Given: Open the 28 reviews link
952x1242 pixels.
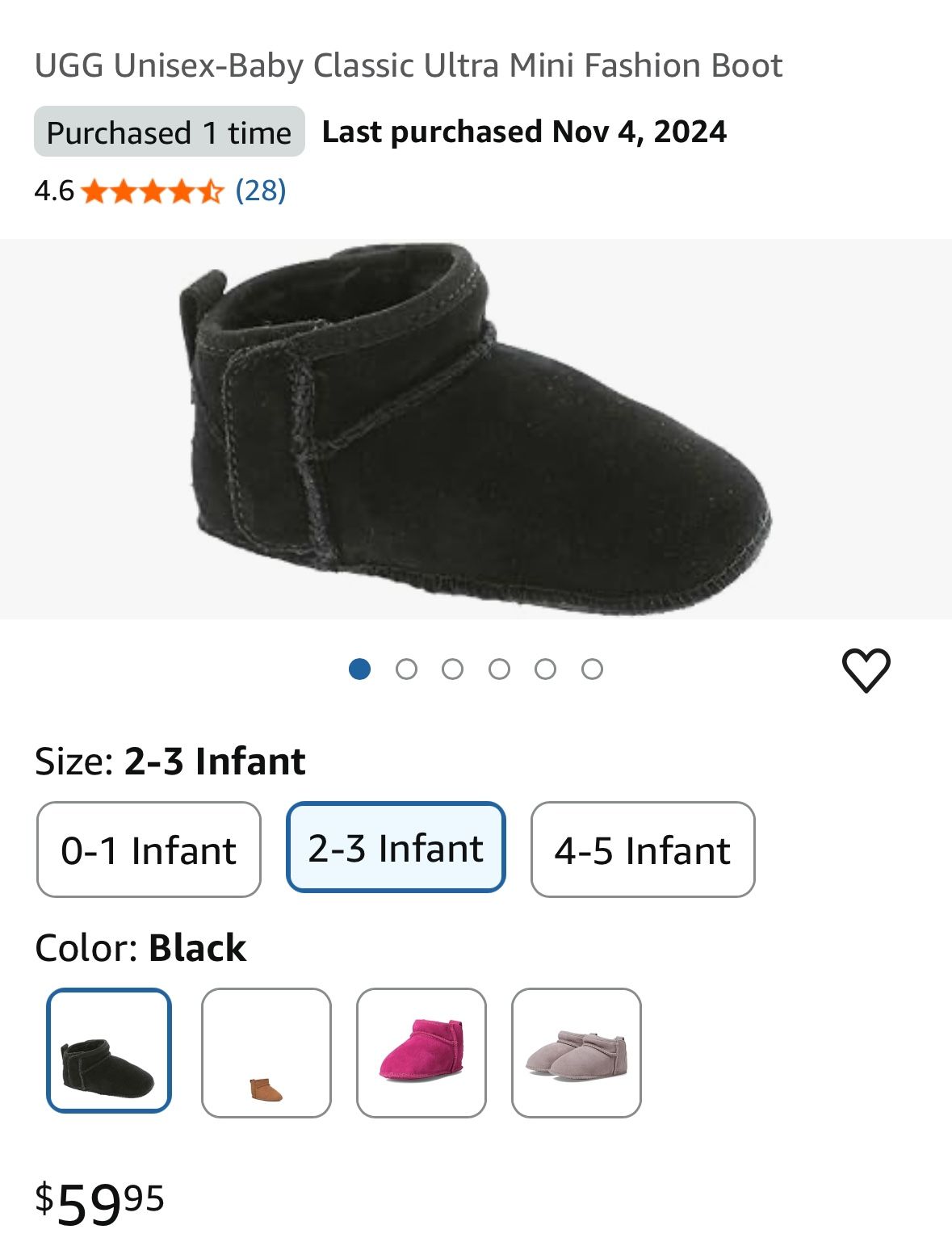Looking at the screenshot, I should [260, 191].
